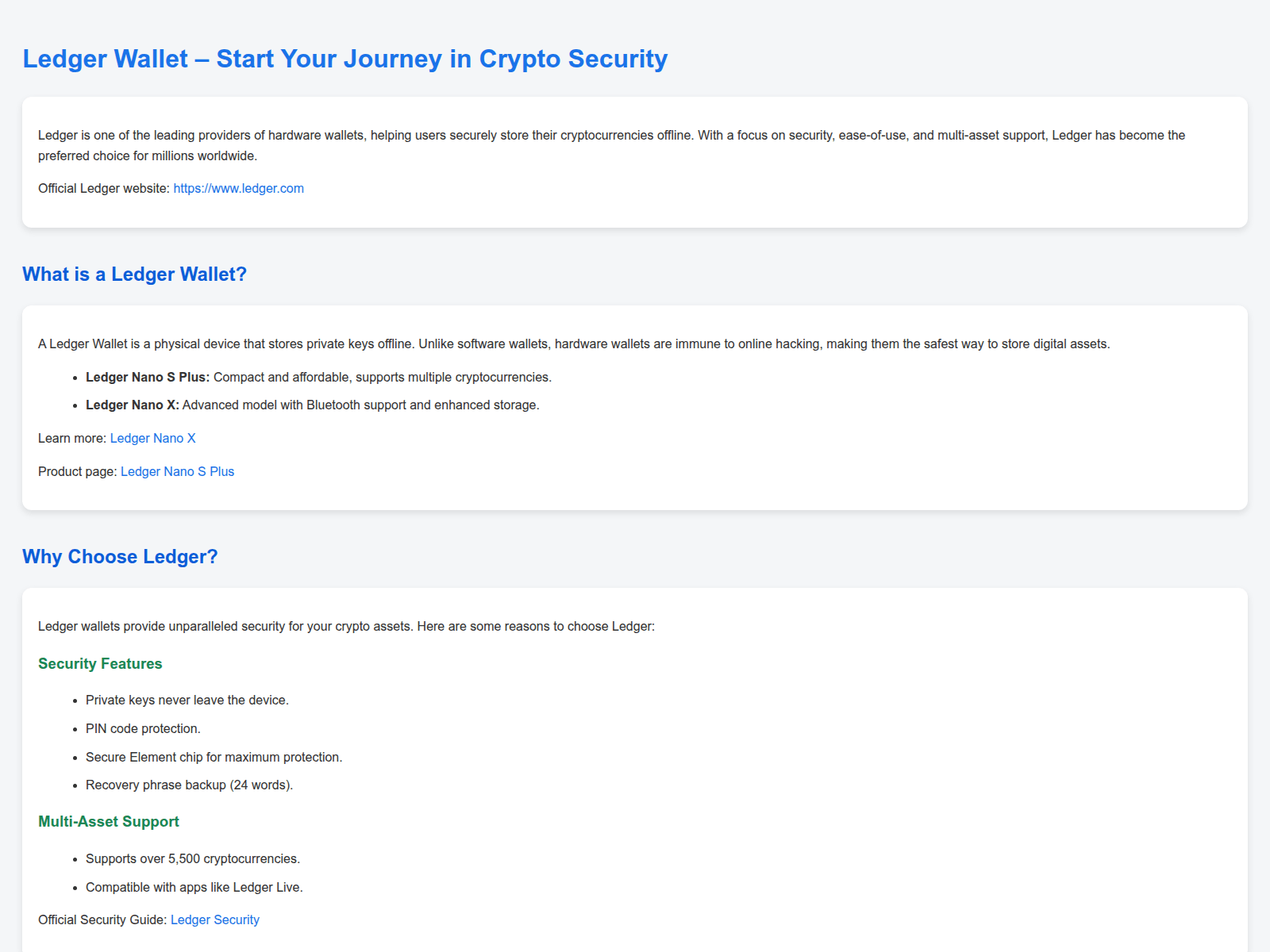Click the "Why Choose Ledger?" heading
Screen dimensions: 1270x952
tap(120, 557)
